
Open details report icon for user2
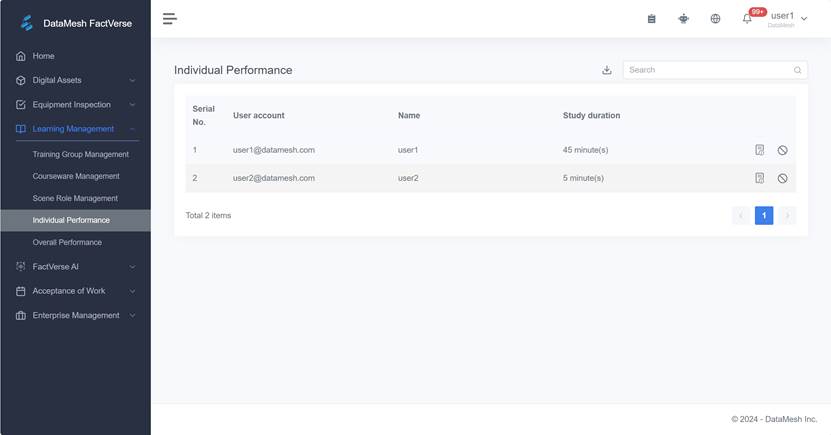tap(760, 178)
